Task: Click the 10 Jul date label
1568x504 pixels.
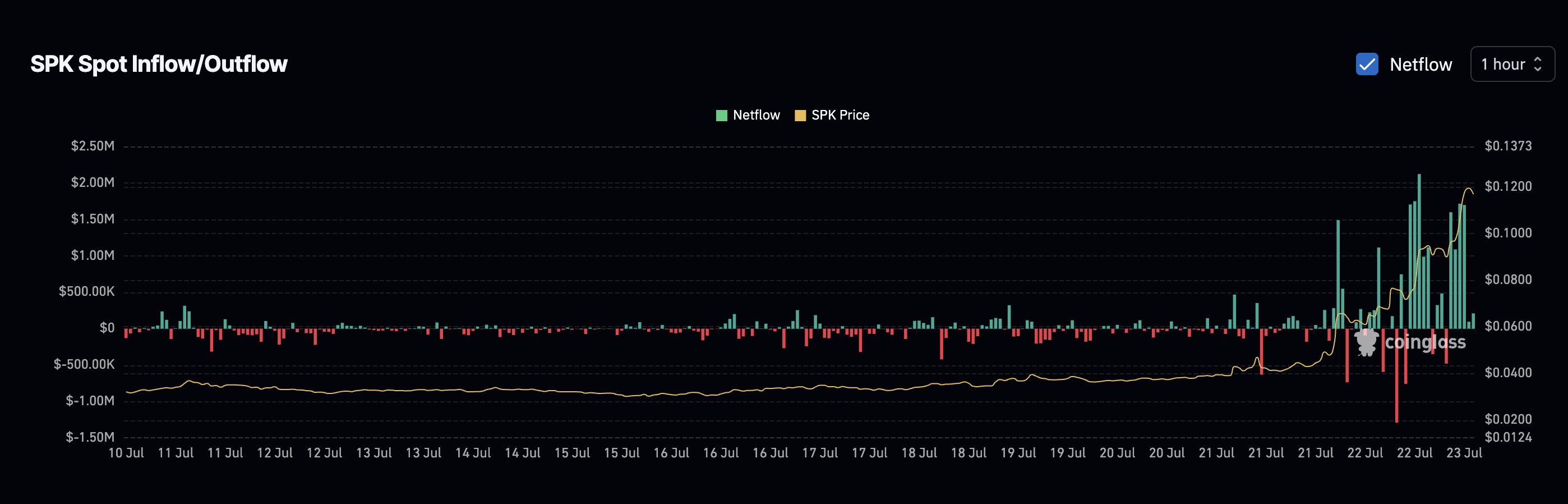Action: point(126,453)
